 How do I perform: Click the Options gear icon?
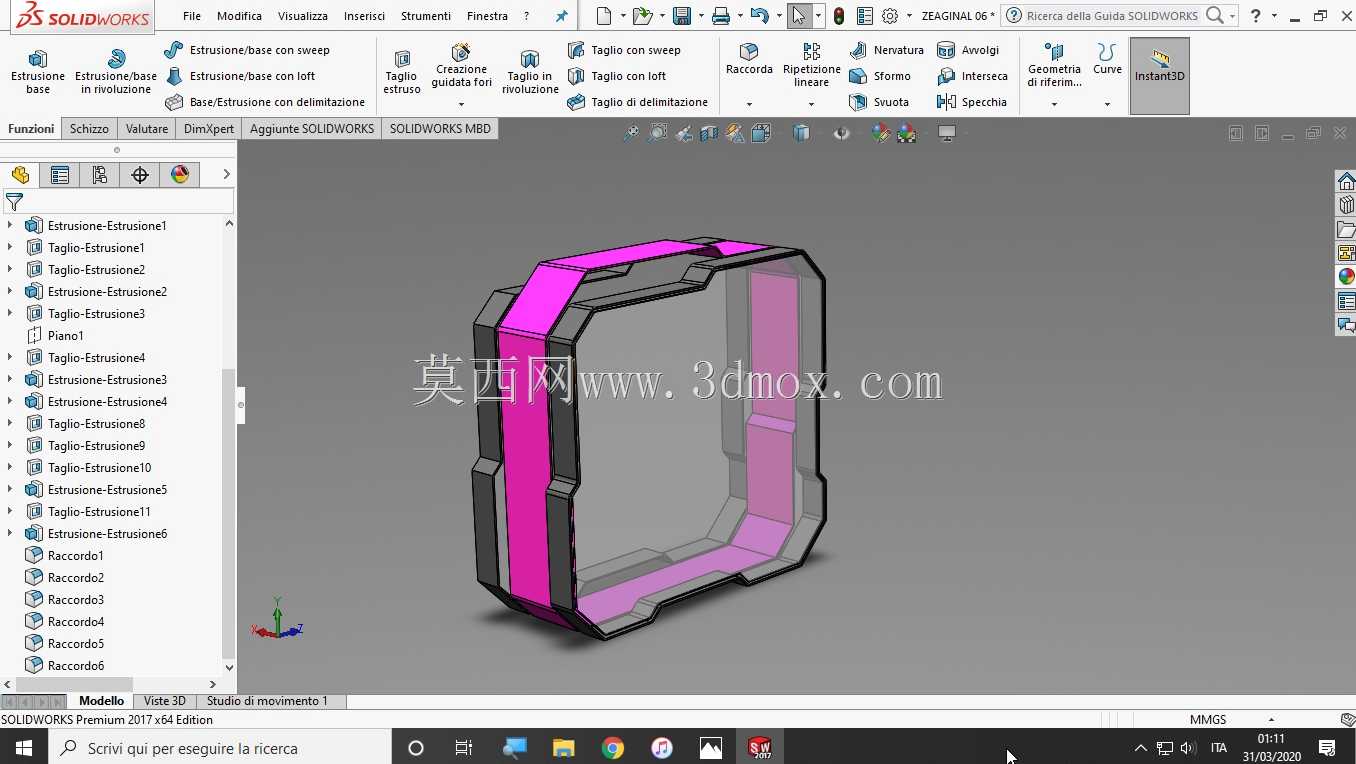[x=890, y=16]
